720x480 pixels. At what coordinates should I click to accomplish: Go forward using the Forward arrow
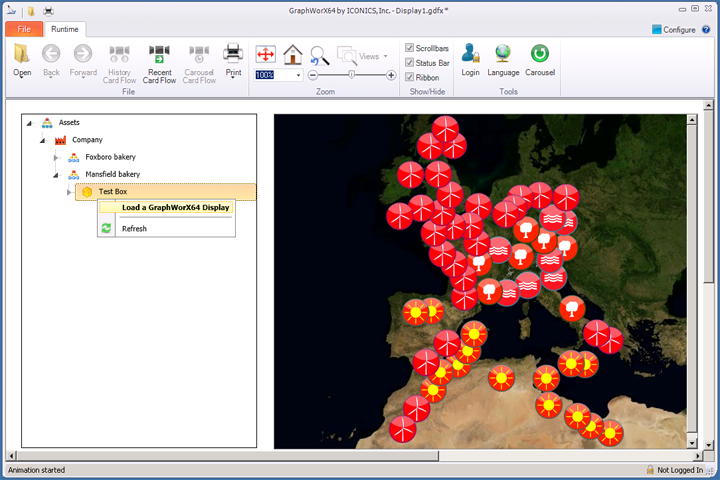(x=83, y=54)
